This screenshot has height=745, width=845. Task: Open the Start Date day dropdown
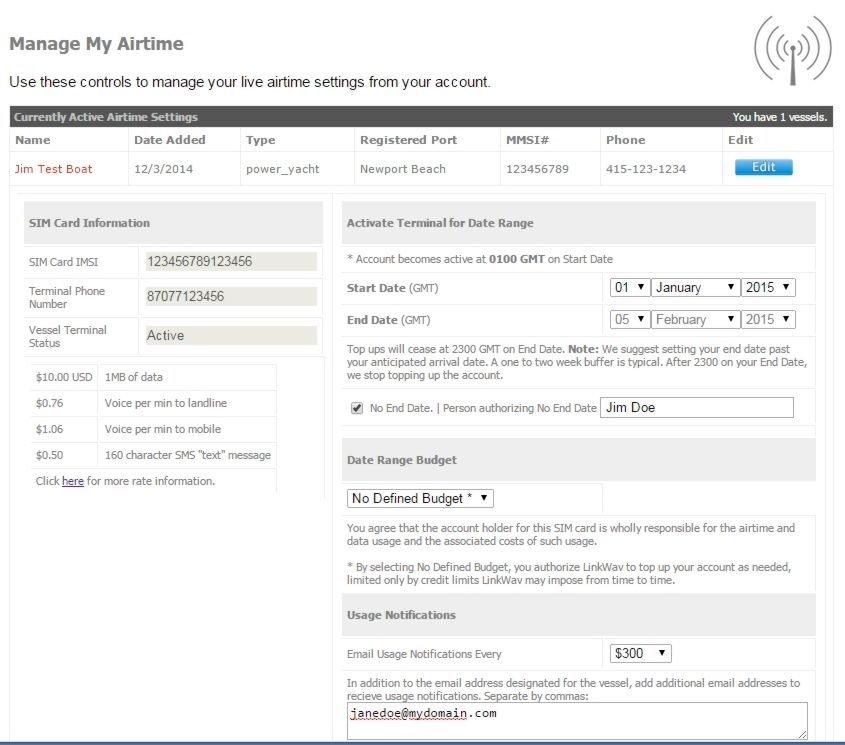[629, 287]
